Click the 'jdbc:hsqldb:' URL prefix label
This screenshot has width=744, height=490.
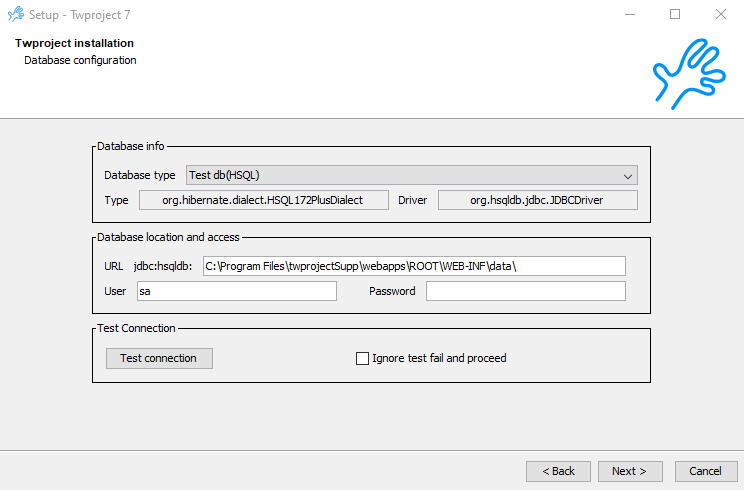pos(163,266)
